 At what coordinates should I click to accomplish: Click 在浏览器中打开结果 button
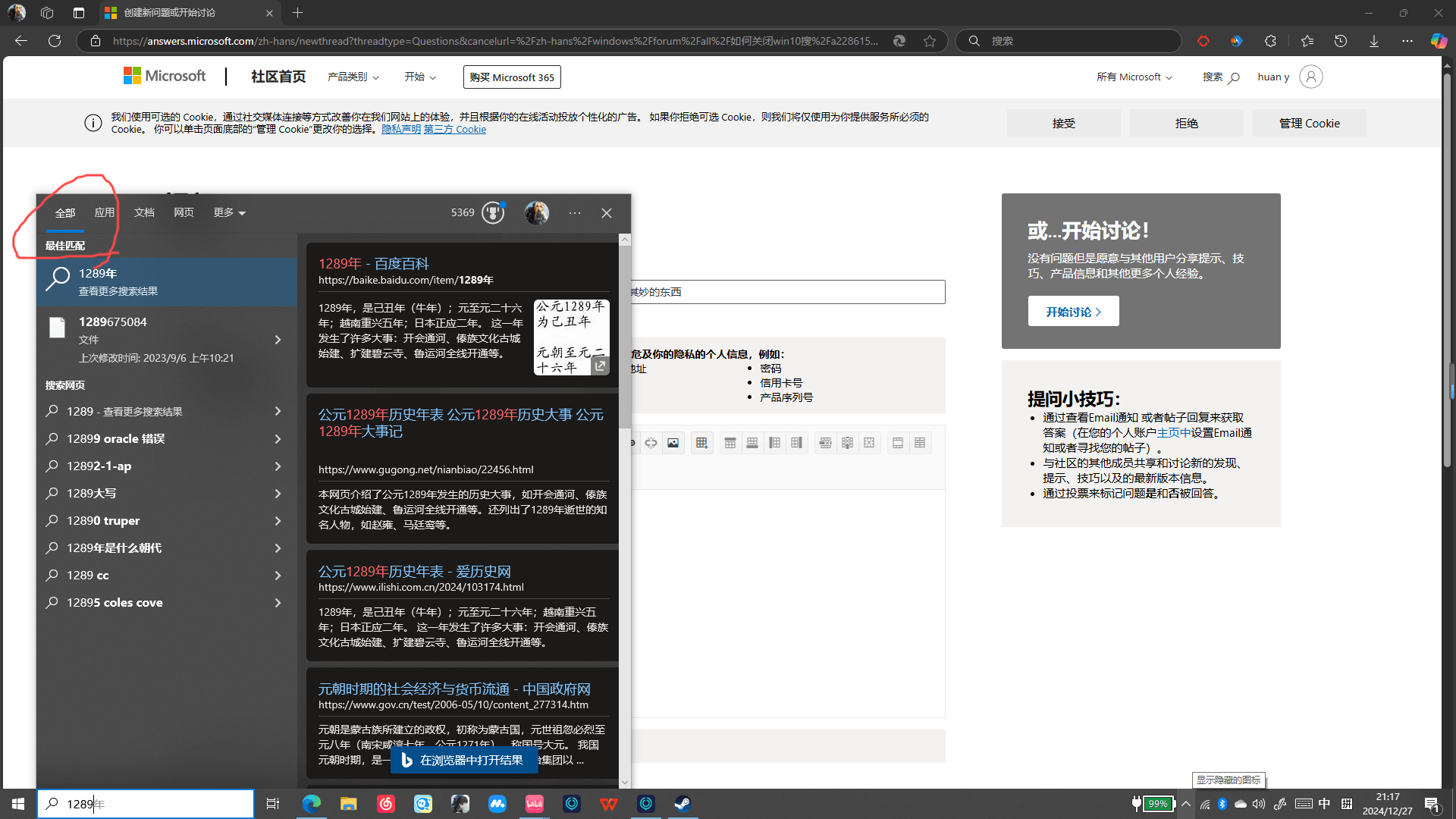[x=463, y=760]
